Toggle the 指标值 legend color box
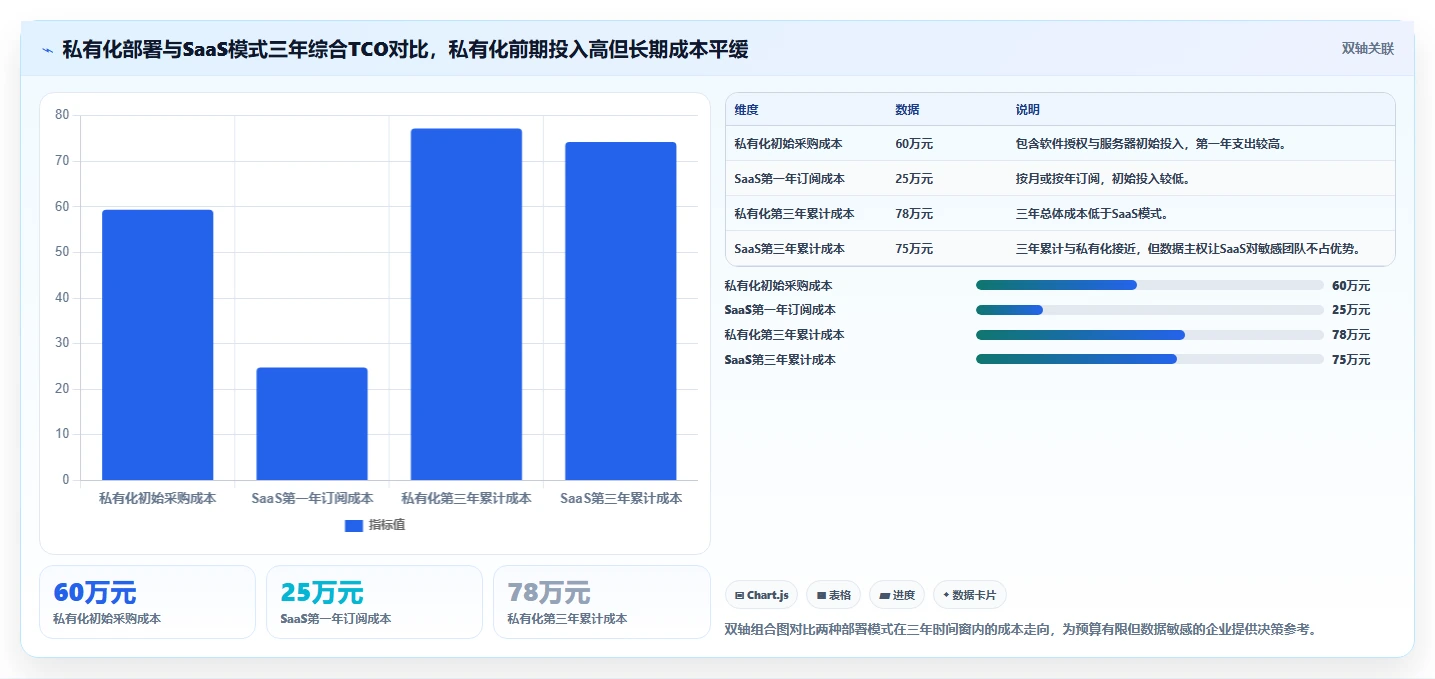1435x679 pixels. [x=354, y=525]
